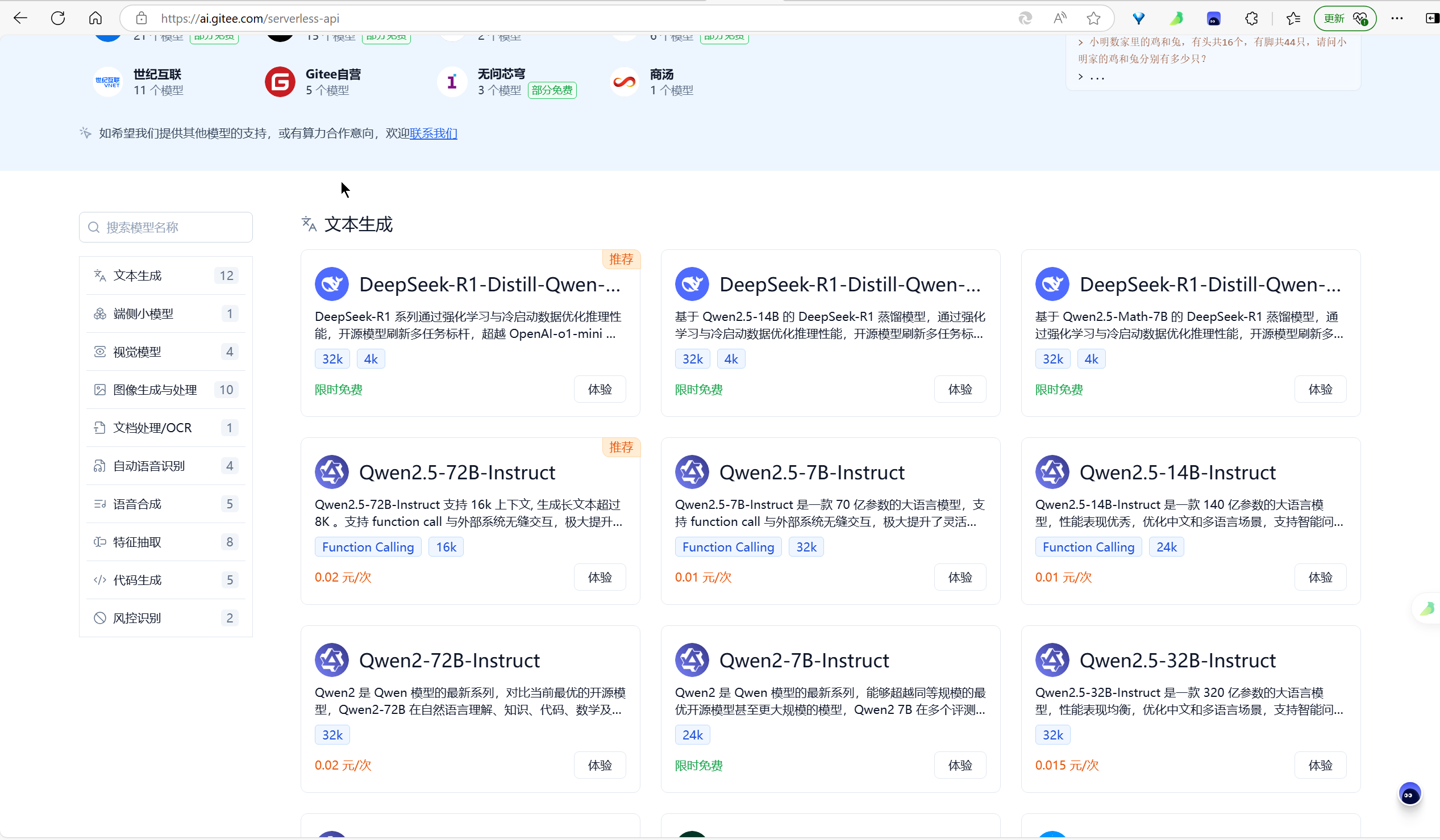Viewport: 1440px width, 840px height.
Task: Click Gitee自营 red G logo
Action: tap(280, 82)
